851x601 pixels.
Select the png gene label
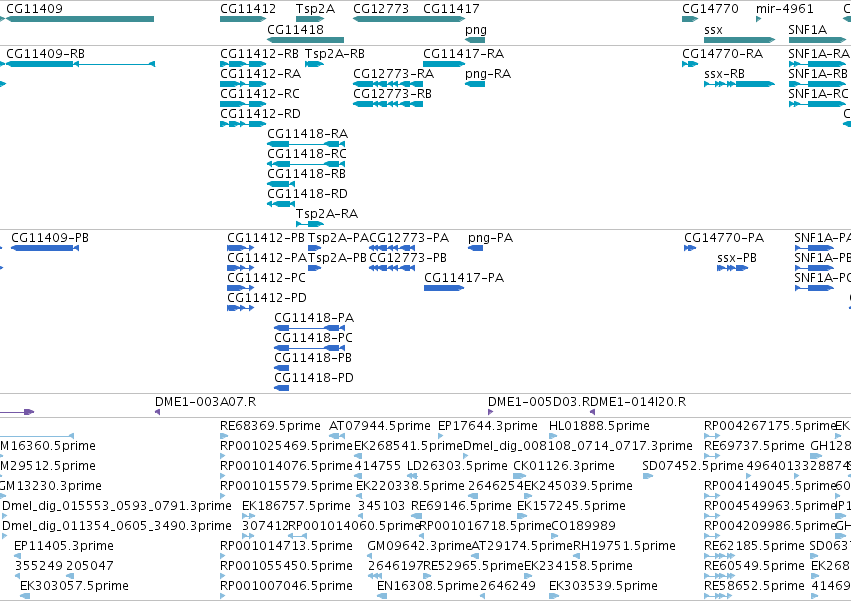click(x=476, y=30)
